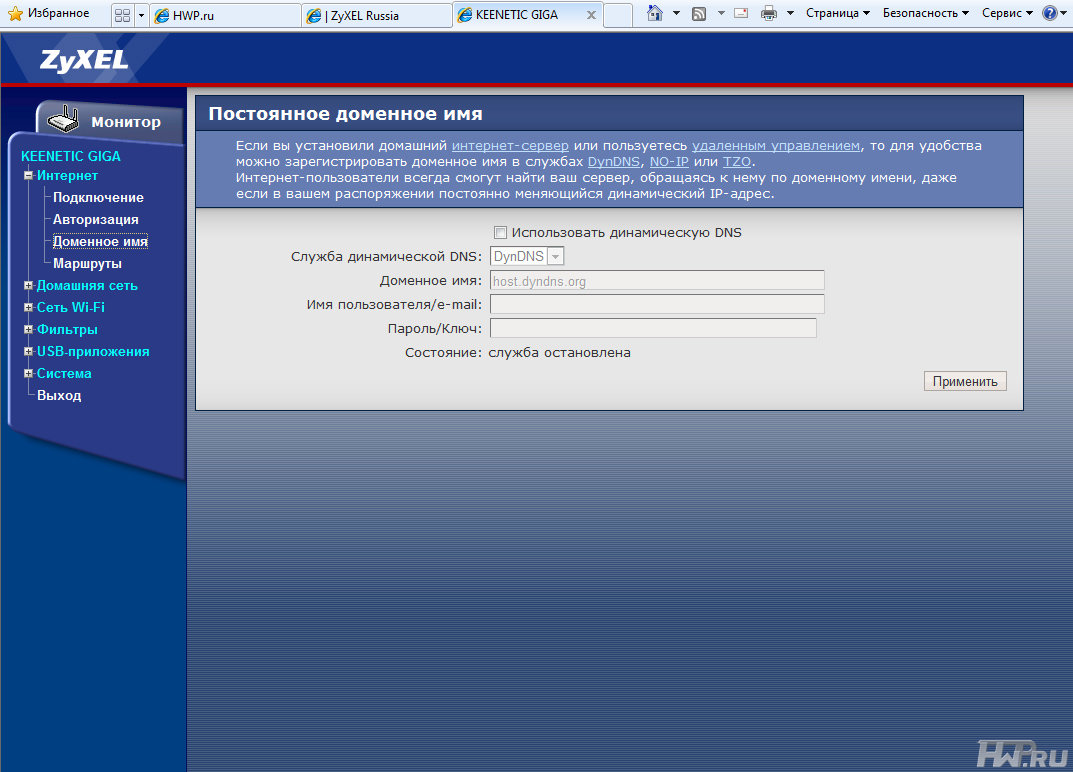
Task: Open the Quick Tabs grid view
Action: 122,15
